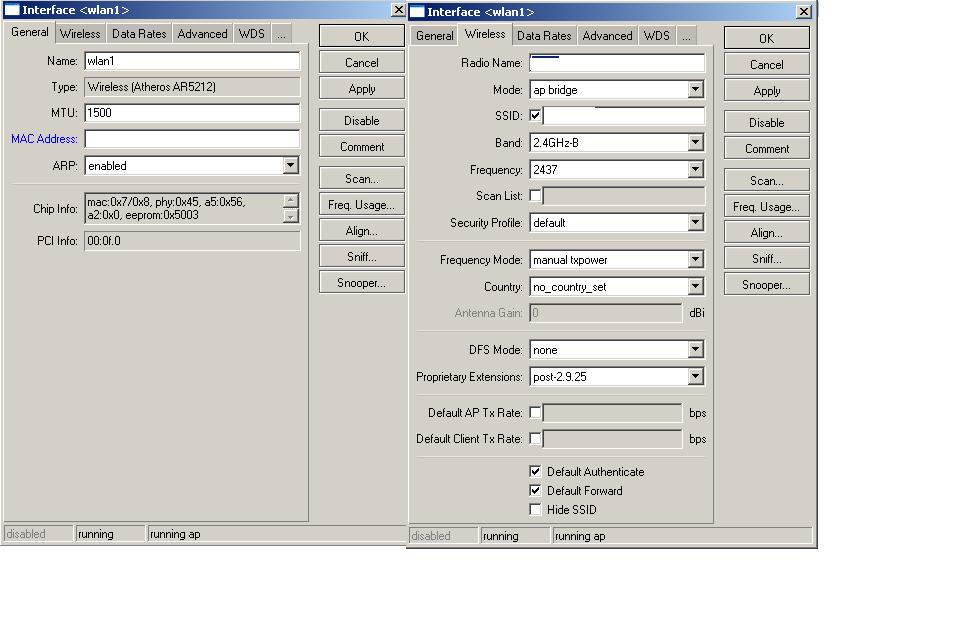Open the Security Profile dropdown

[695, 222]
